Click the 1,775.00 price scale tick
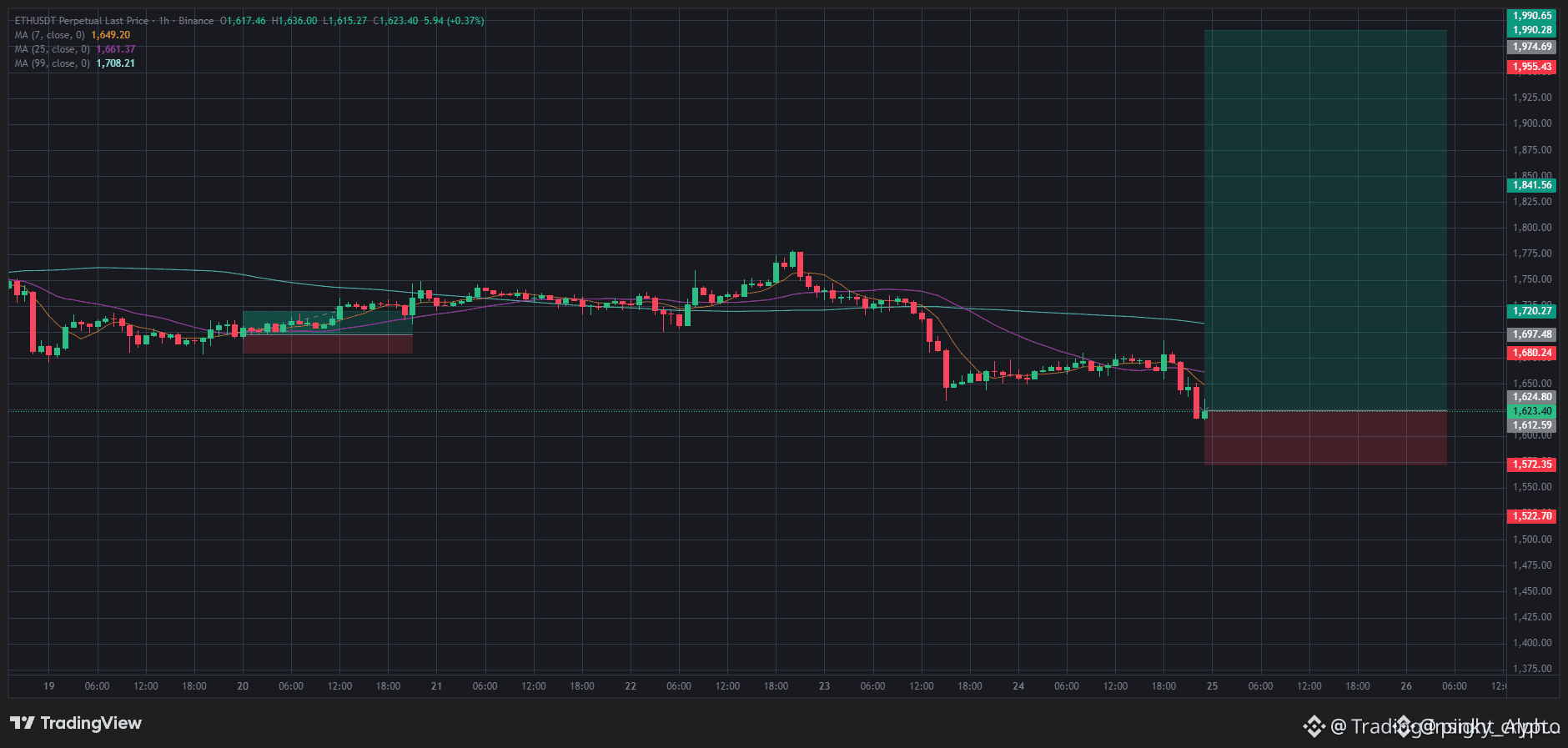 (x=1532, y=254)
